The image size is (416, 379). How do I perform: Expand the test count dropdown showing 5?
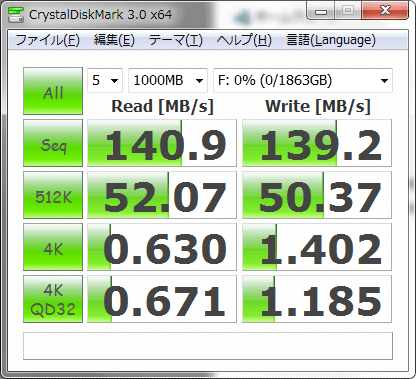[x=105, y=80]
